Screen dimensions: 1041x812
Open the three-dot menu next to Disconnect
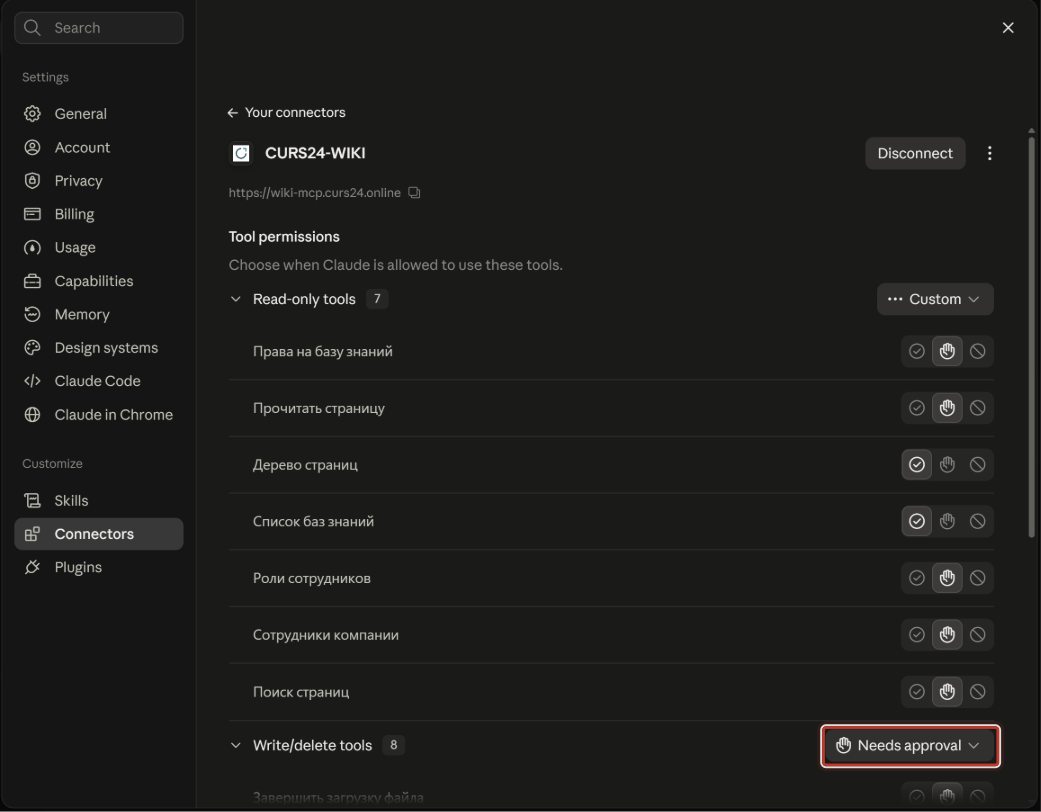989,153
